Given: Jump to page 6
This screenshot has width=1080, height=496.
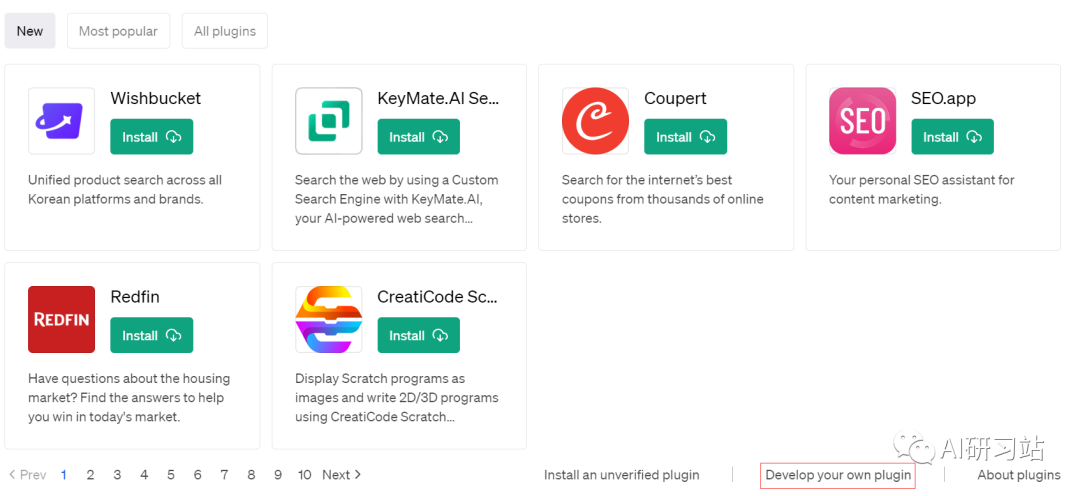Looking at the screenshot, I should point(198,475).
